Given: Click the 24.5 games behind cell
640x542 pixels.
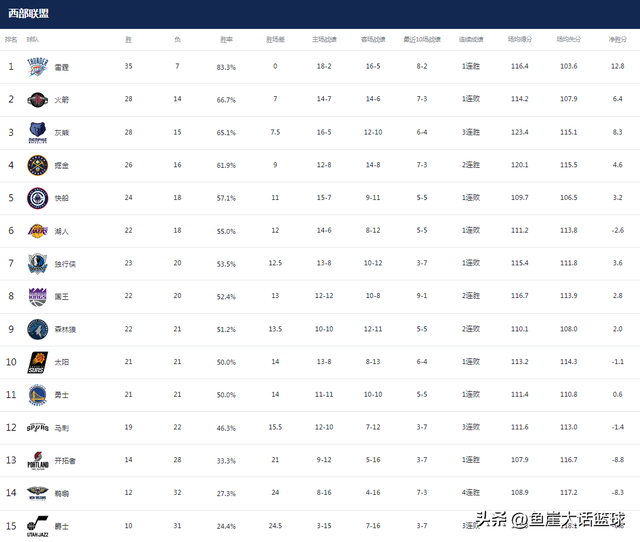Looking at the screenshot, I should point(275,526).
